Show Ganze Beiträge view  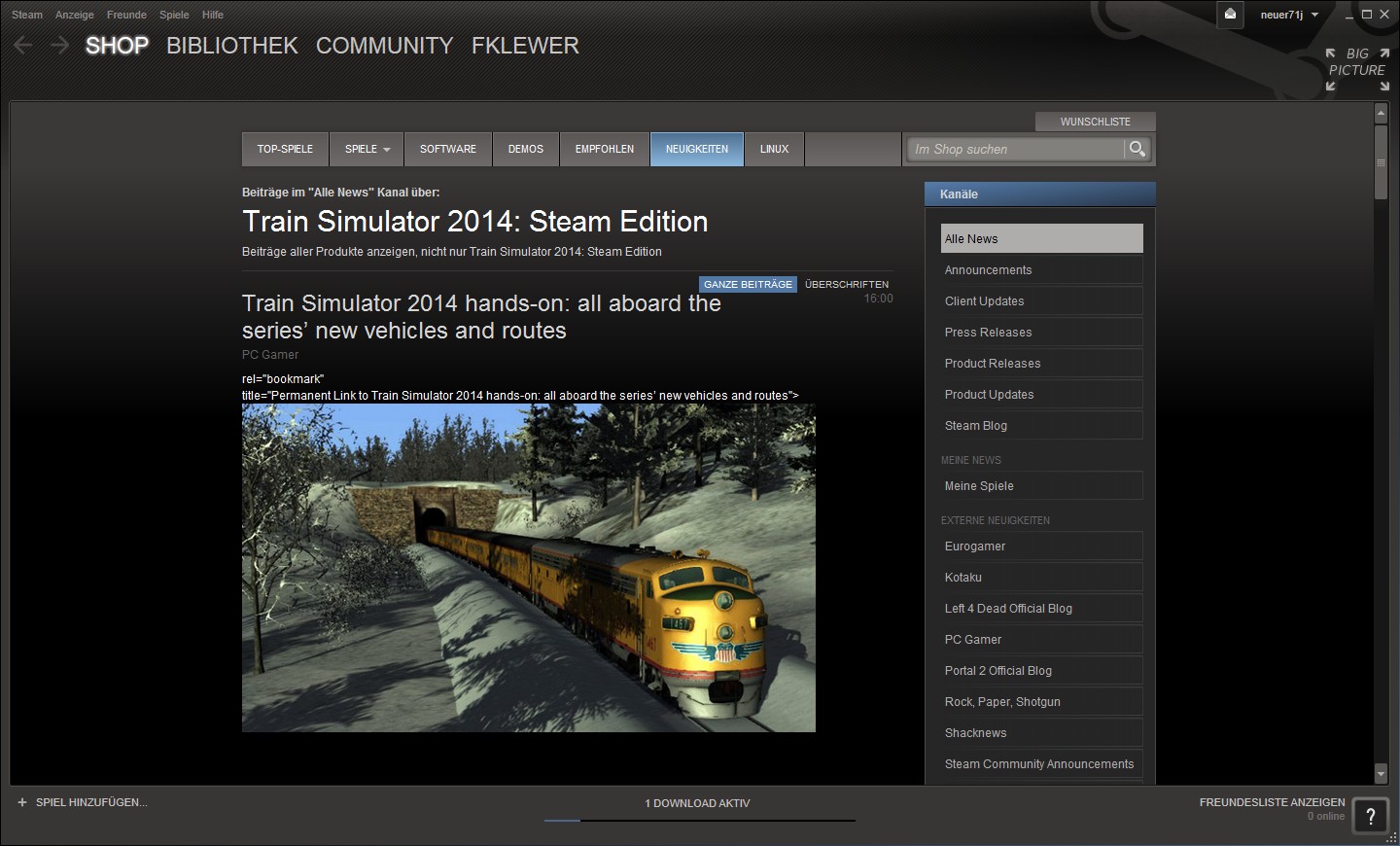click(x=748, y=284)
